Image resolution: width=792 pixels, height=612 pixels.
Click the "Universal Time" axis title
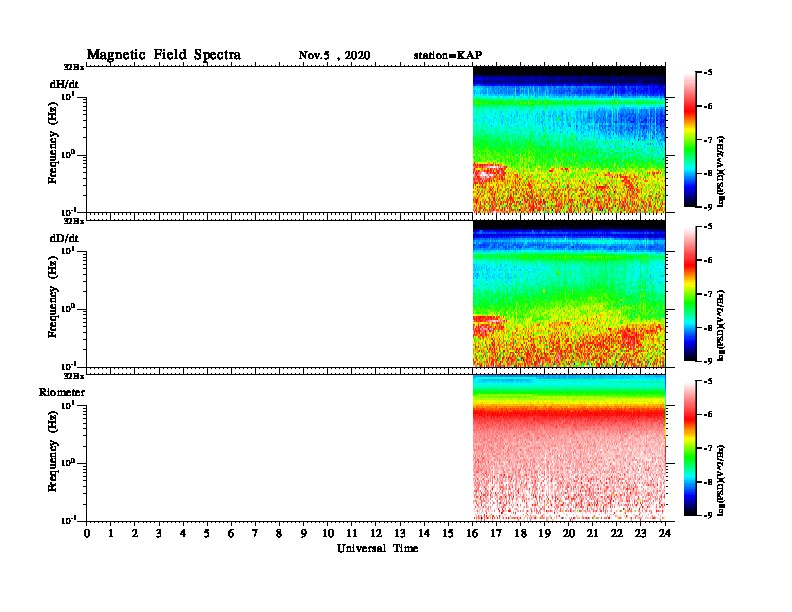[377, 548]
